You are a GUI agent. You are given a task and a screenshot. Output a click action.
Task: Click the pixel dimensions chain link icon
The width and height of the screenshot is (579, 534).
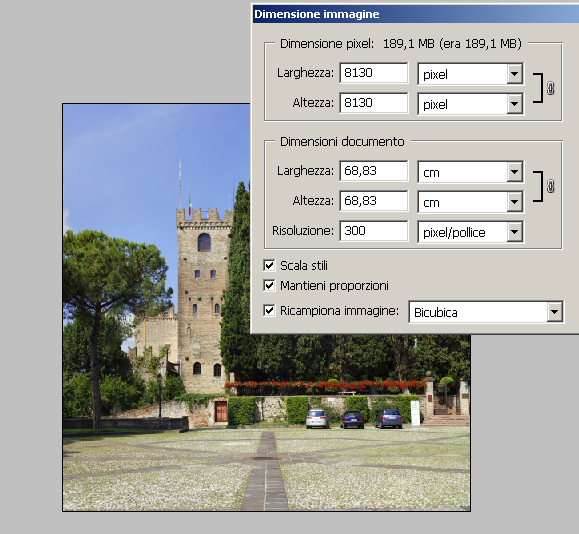(x=550, y=88)
